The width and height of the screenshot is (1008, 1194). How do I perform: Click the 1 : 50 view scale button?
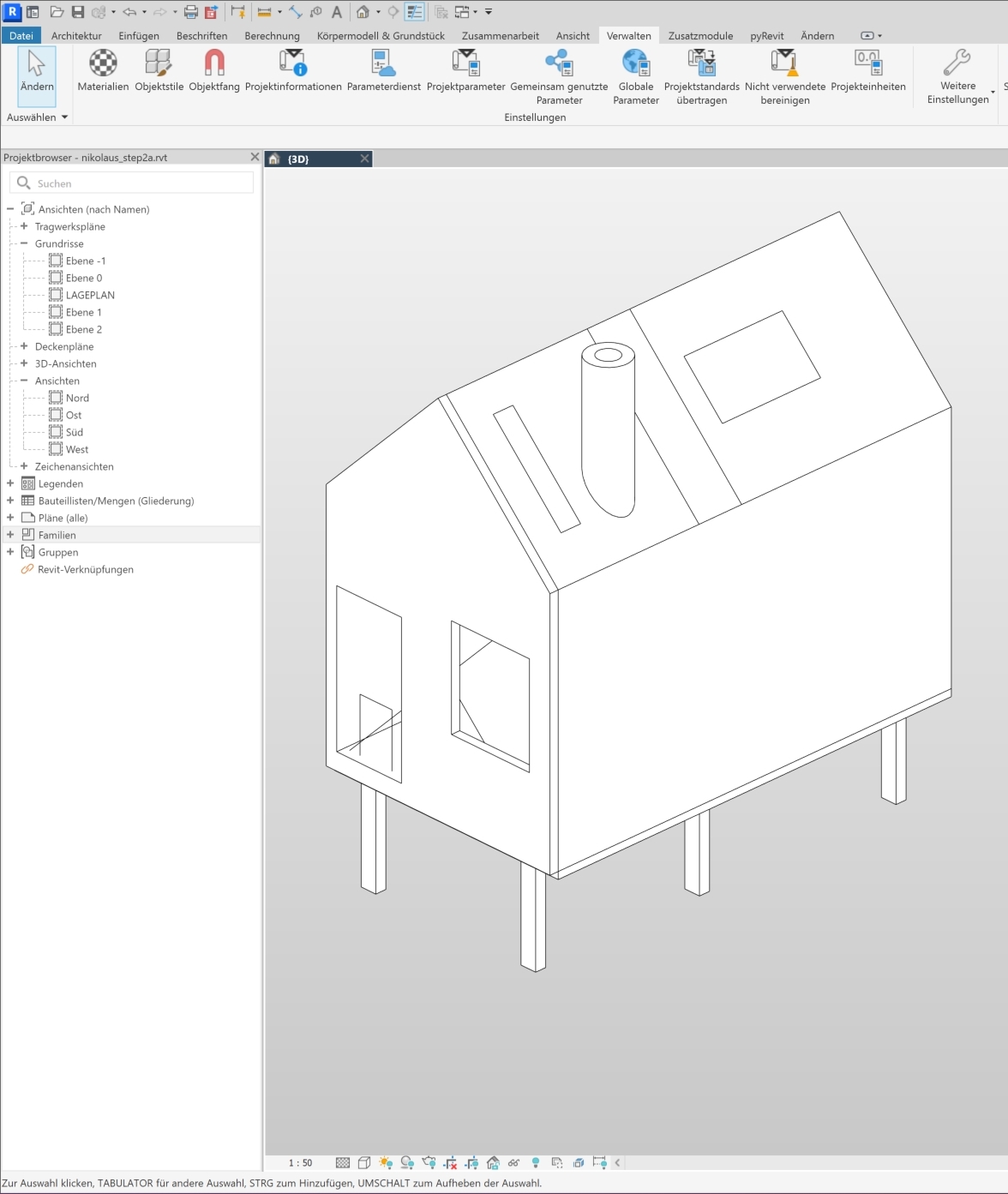[x=300, y=1163]
